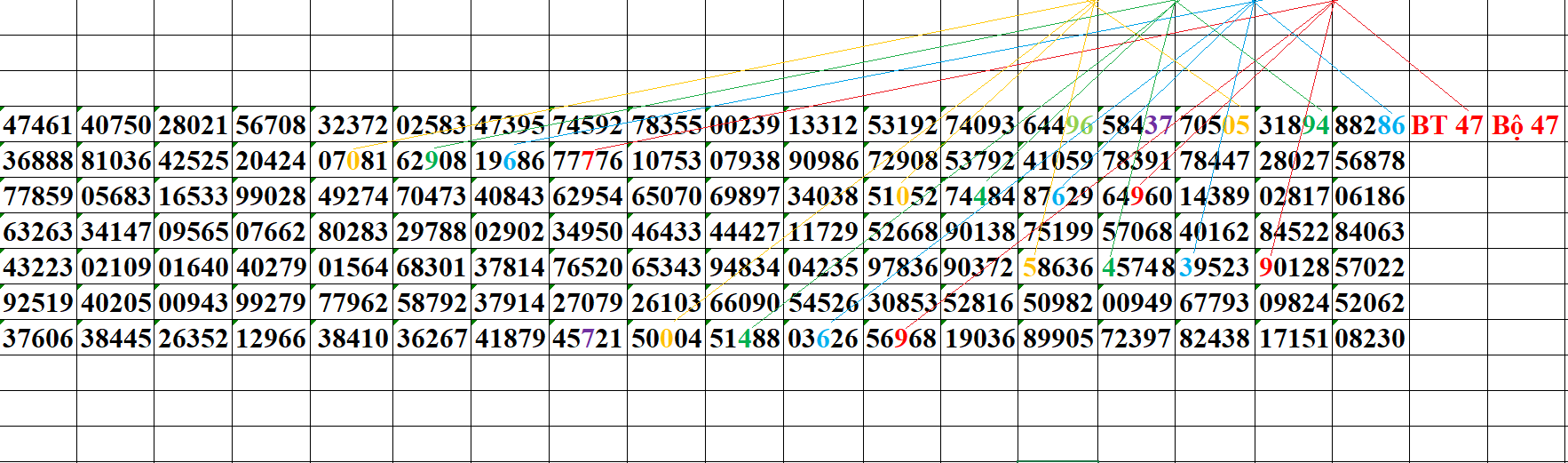Select the cell showing 70505
This screenshot has width=1568, height=463.
pyautogui.click(x=1215, y=125)
